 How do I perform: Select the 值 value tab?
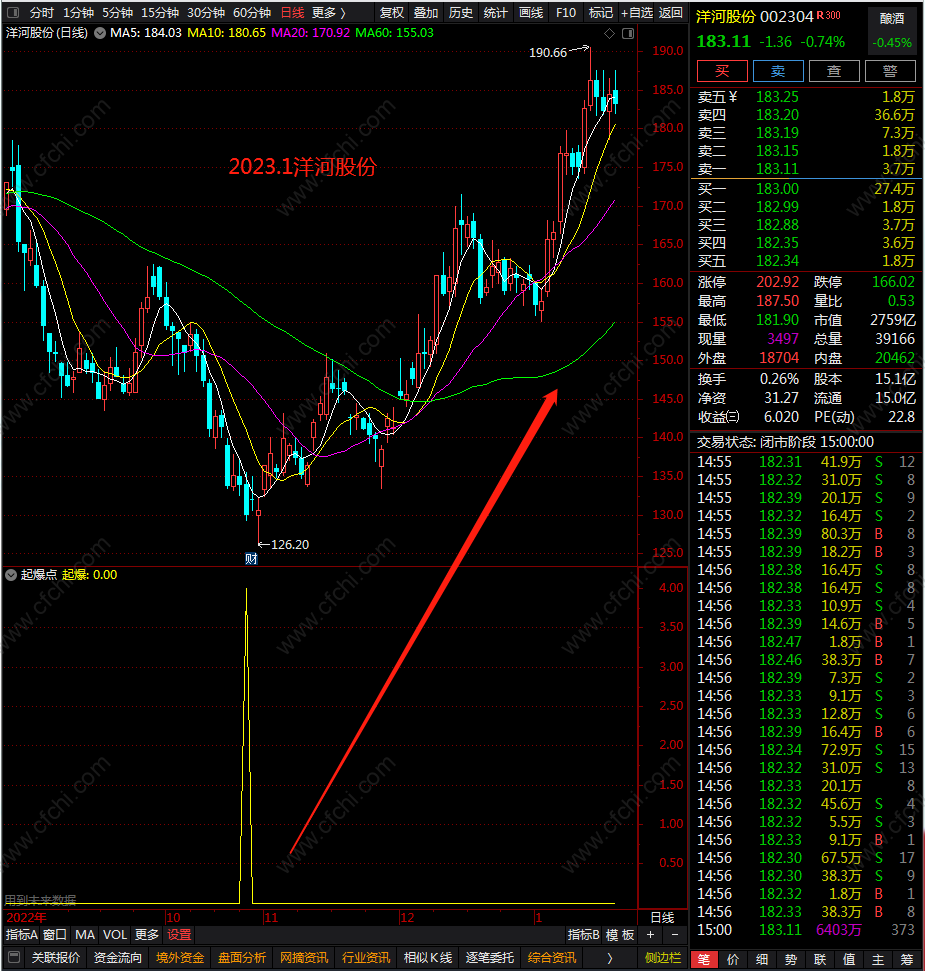[x=849, y=959]
